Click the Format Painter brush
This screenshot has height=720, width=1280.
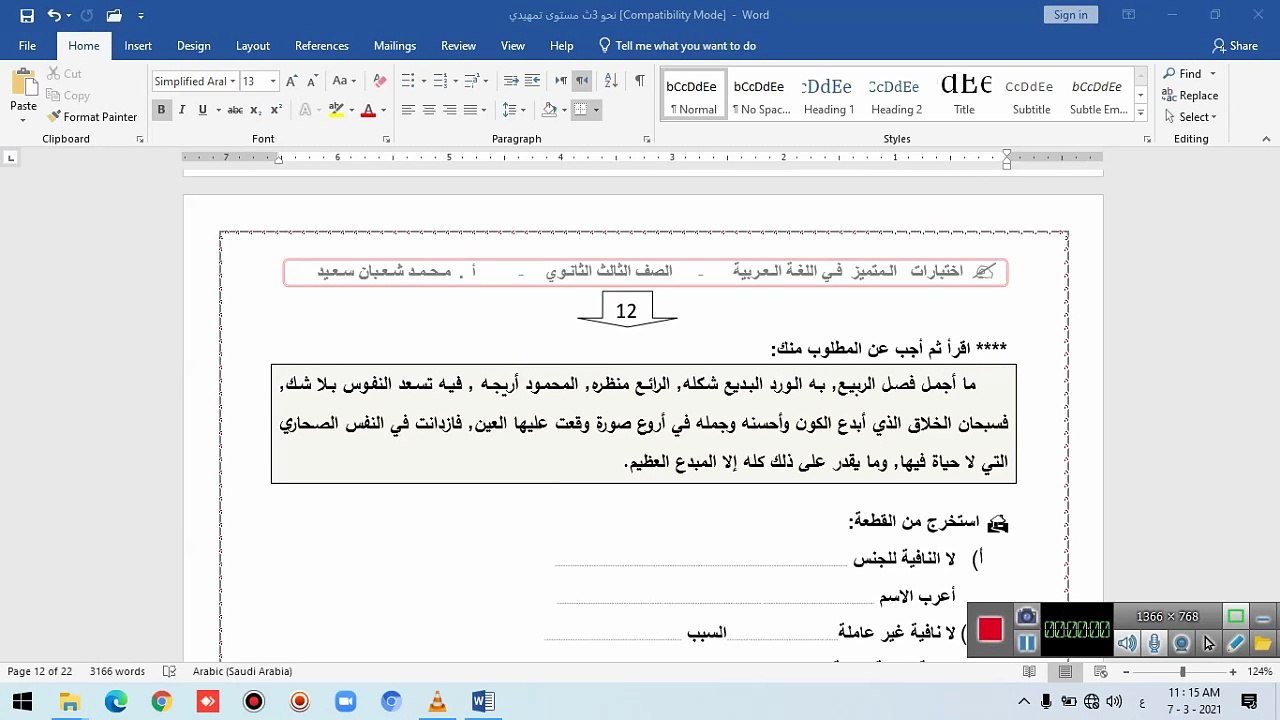tap(92, 117)
